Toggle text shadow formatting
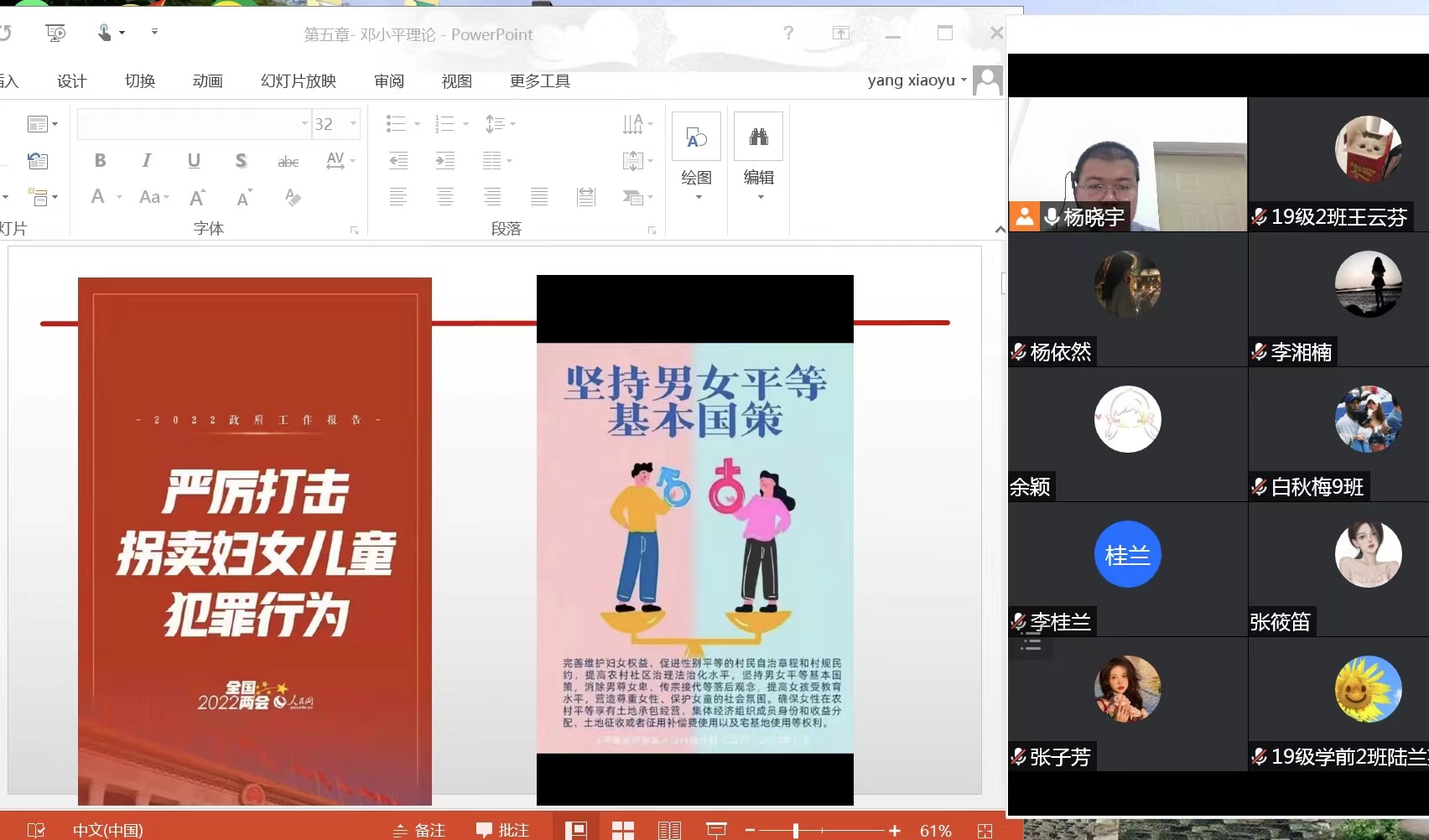The image size is (1429, 840). (241, 160)
